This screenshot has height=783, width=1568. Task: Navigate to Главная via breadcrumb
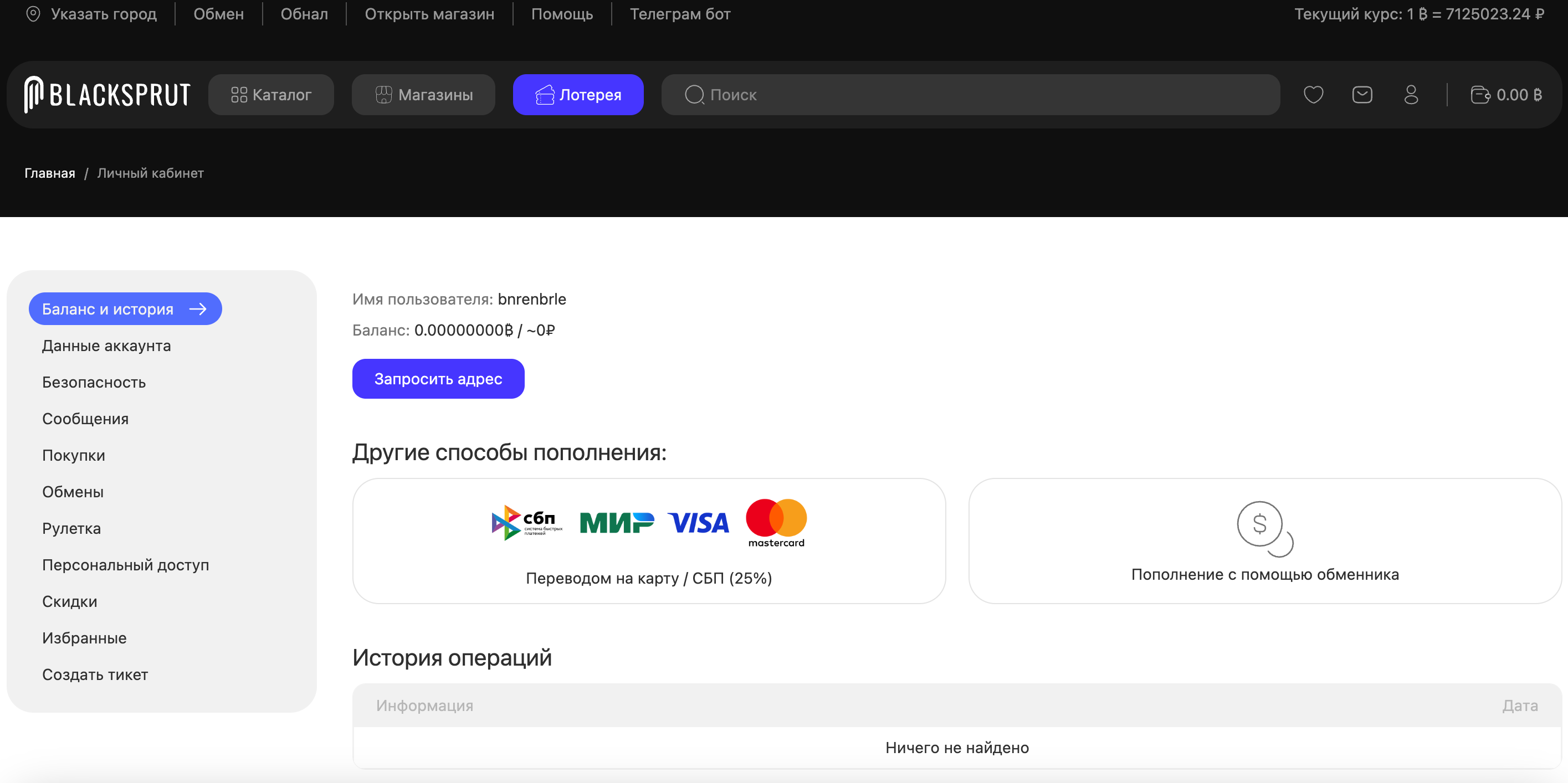(x=49, y=173)
